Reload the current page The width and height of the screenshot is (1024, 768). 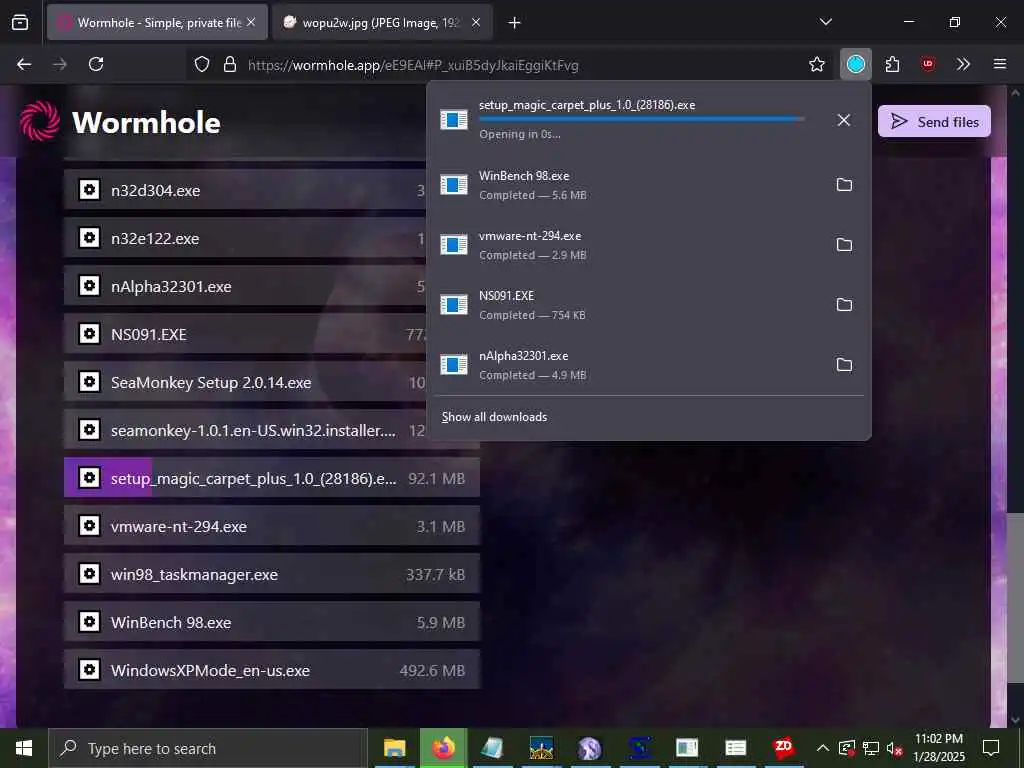(96, 64)
